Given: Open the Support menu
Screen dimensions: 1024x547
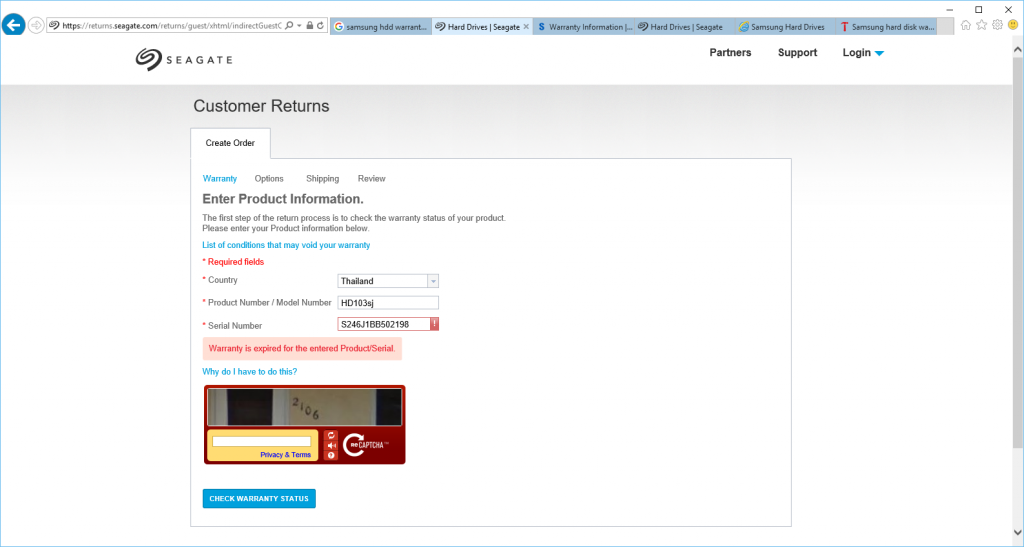Looking at the screenshot, I should tap(797, 53).
